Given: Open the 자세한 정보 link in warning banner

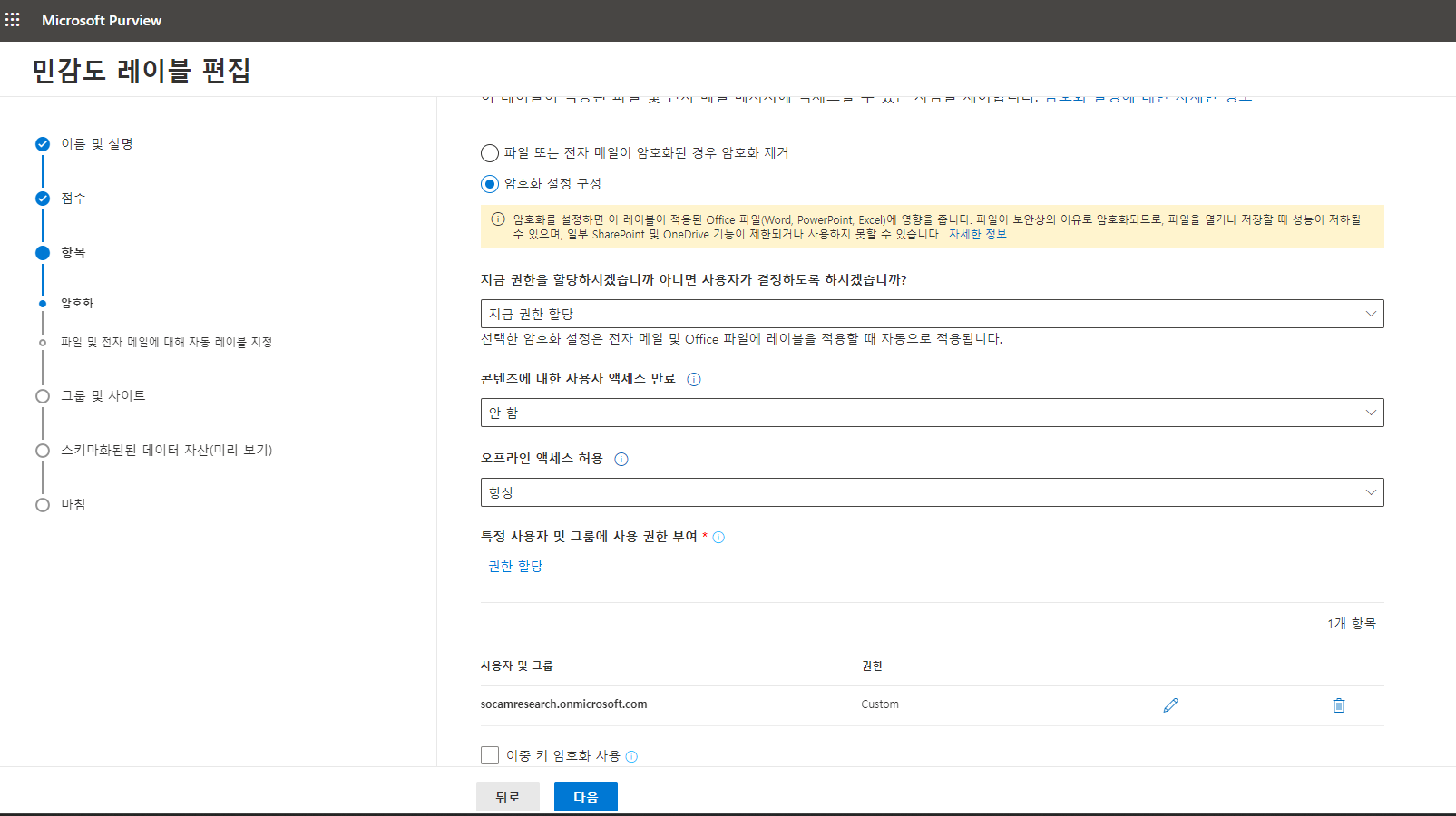Looking at the screenshot, I should point(977,235).
